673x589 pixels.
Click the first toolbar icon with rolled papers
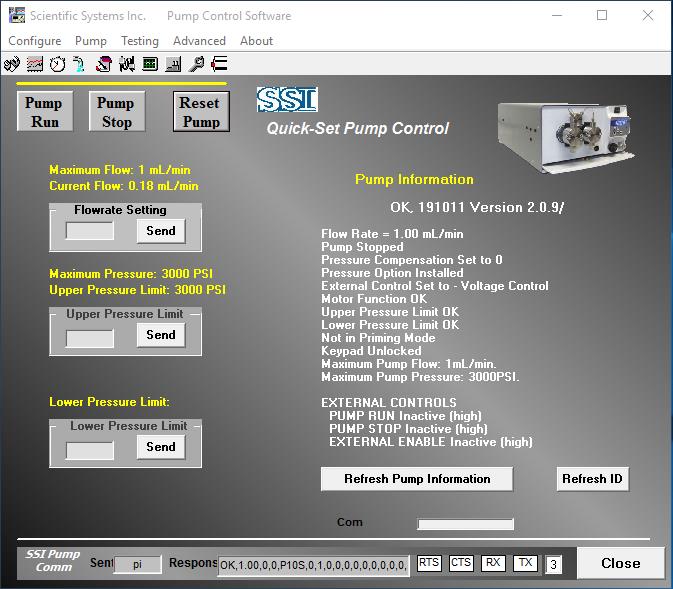pyautogui.click(x=12, y=64)
